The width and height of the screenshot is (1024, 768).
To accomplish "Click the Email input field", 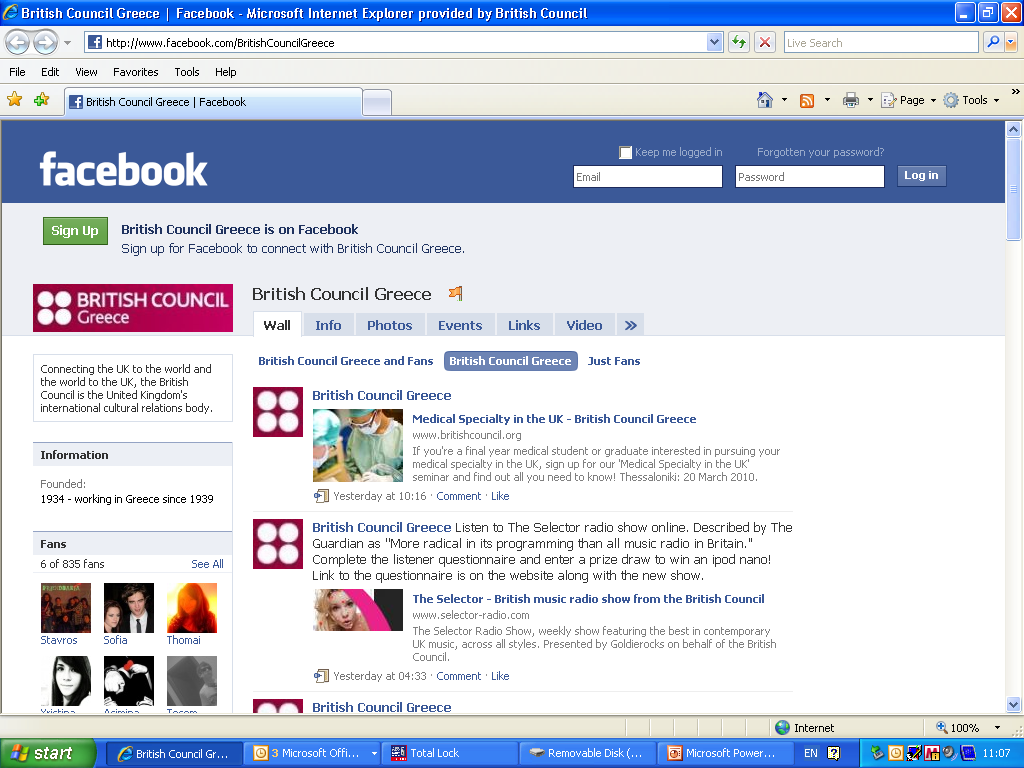I will point(647,176).
